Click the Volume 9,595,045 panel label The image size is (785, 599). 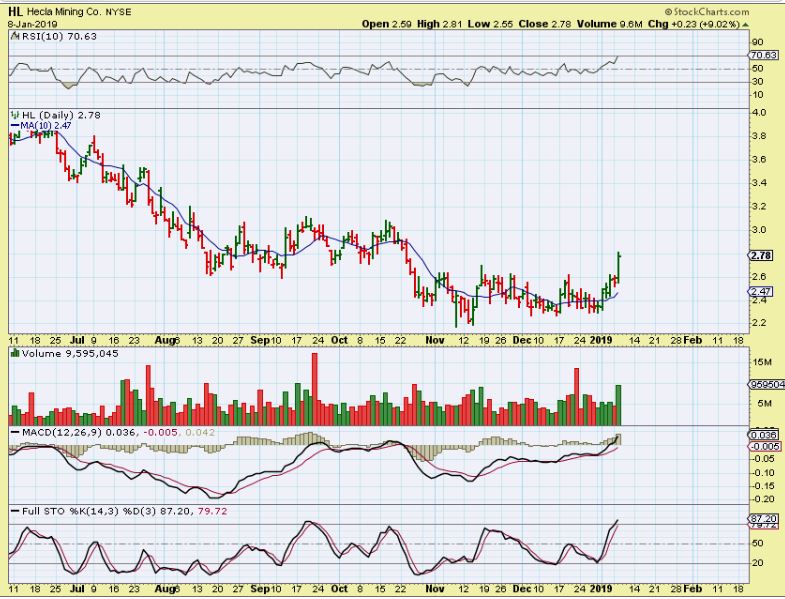(x=70, y=354)
